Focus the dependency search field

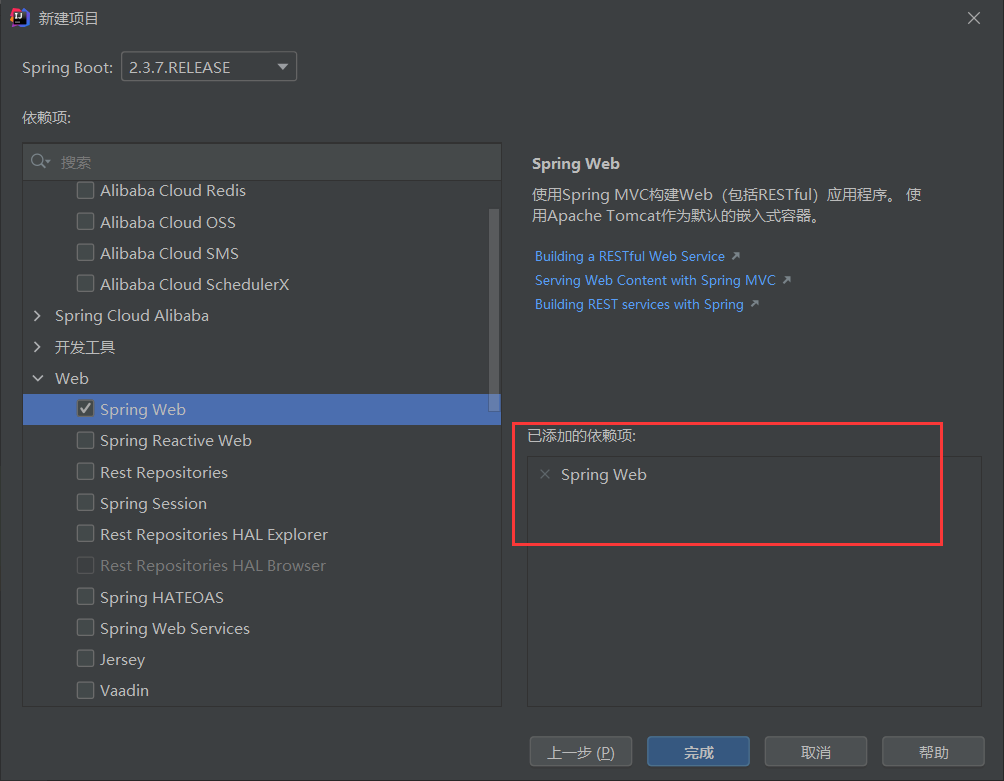(262, 162)
